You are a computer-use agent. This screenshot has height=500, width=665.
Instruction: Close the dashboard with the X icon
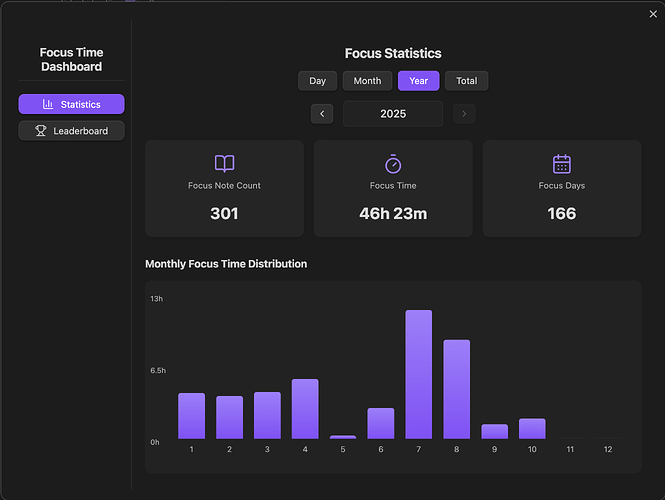click(x=654, y=13)
